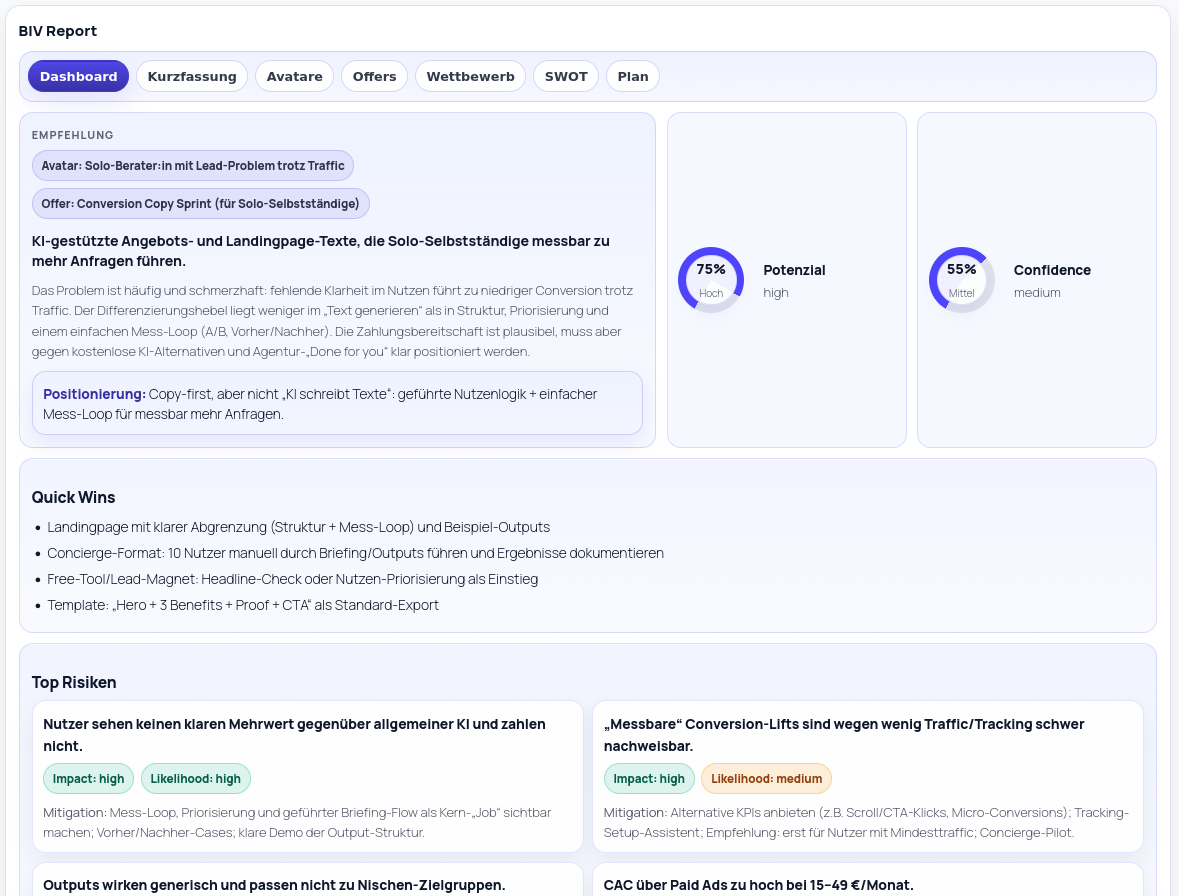Viewport: 1179px width, 896px height.
Task: Click the Likelihood: high badge
Action: pos(196,778)
